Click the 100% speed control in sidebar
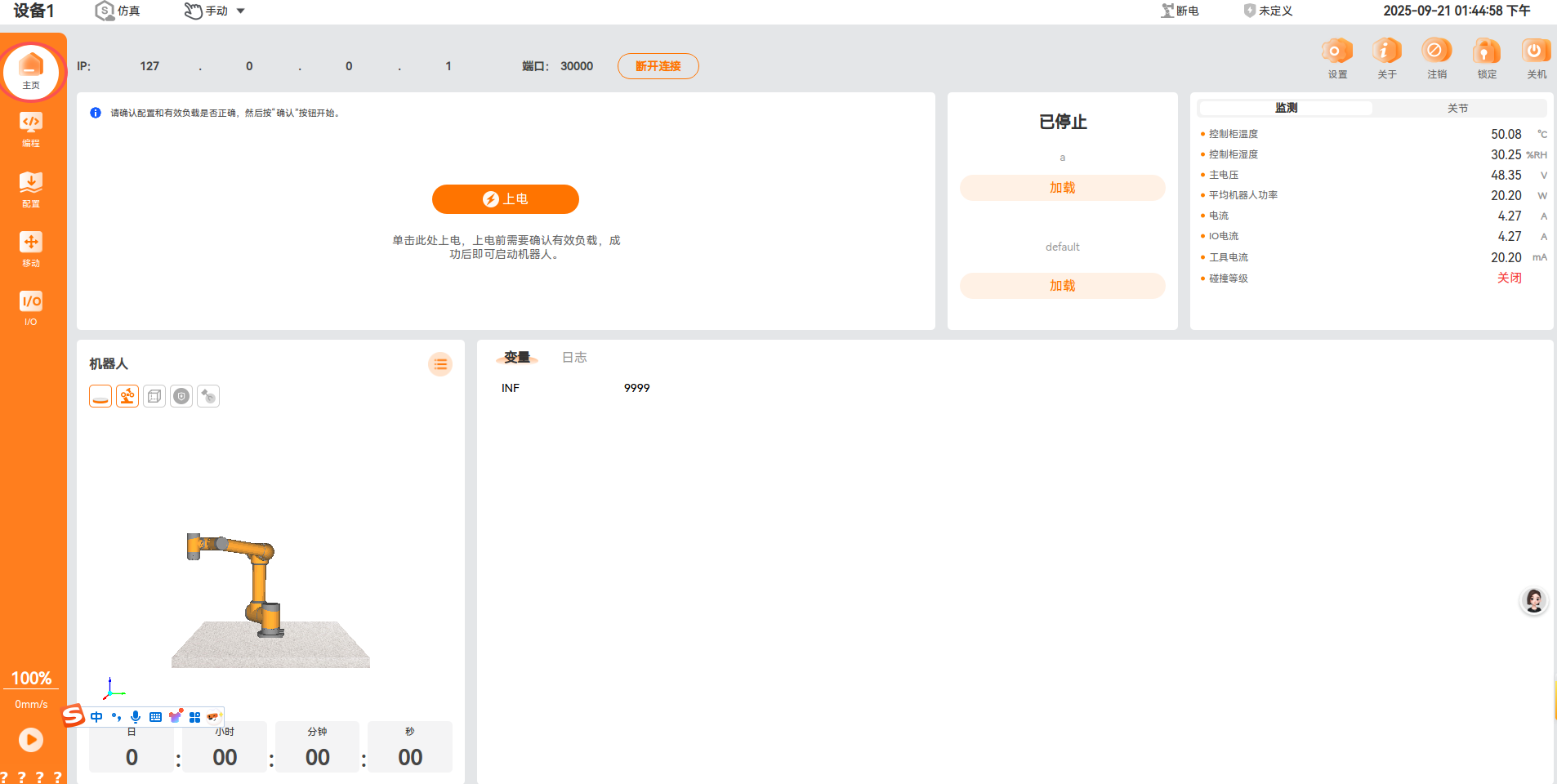This screenshot has width=1557, height=784. [31, 678]
